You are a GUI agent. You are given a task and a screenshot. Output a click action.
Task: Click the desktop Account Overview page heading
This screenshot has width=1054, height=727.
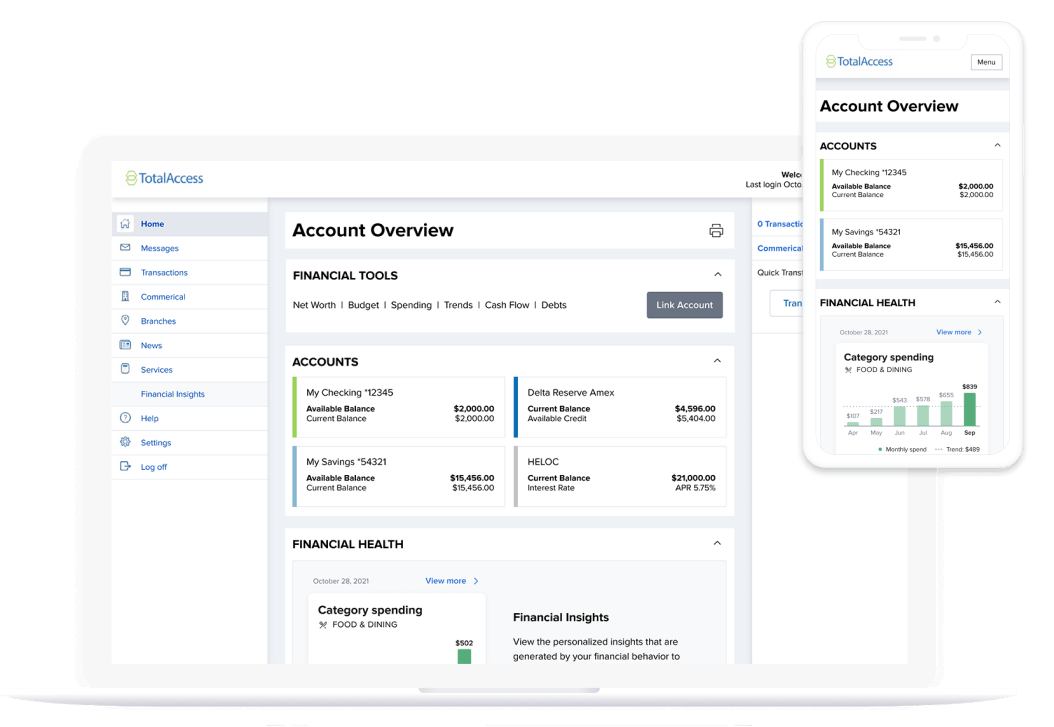tap(373, 230)
